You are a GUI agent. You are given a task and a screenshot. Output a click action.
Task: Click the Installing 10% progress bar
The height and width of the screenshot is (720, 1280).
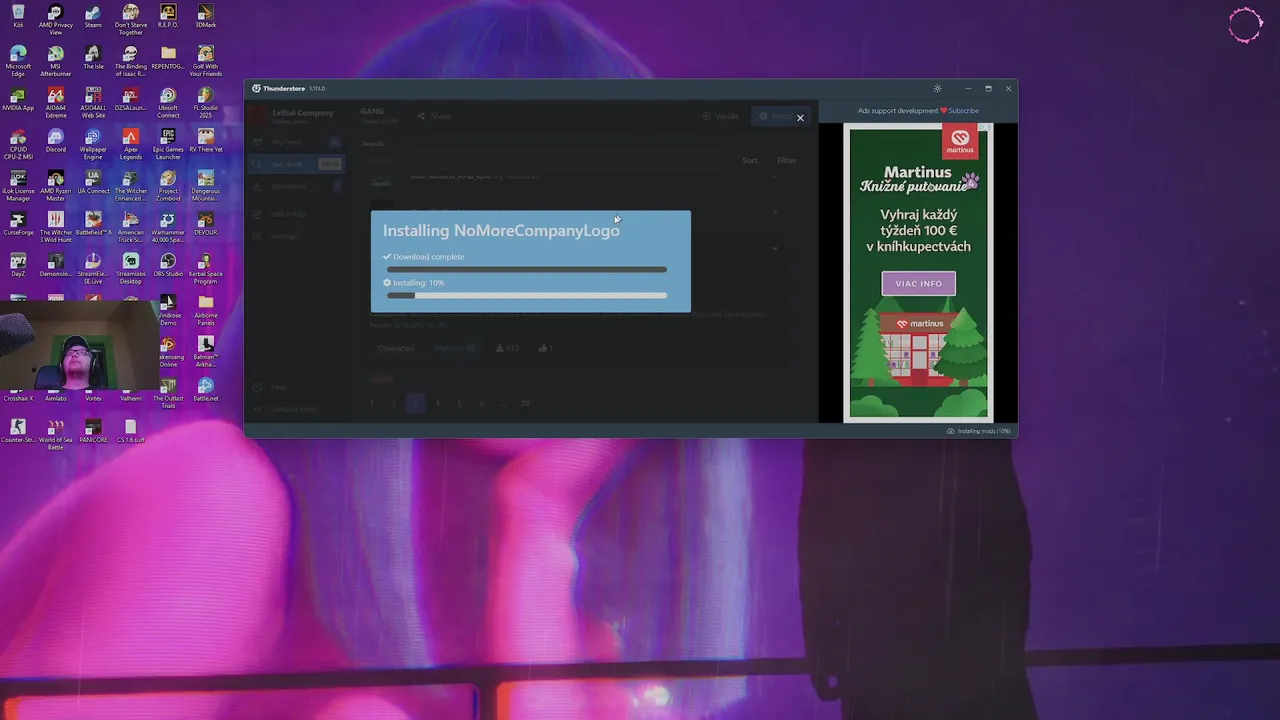click(527, 295)
